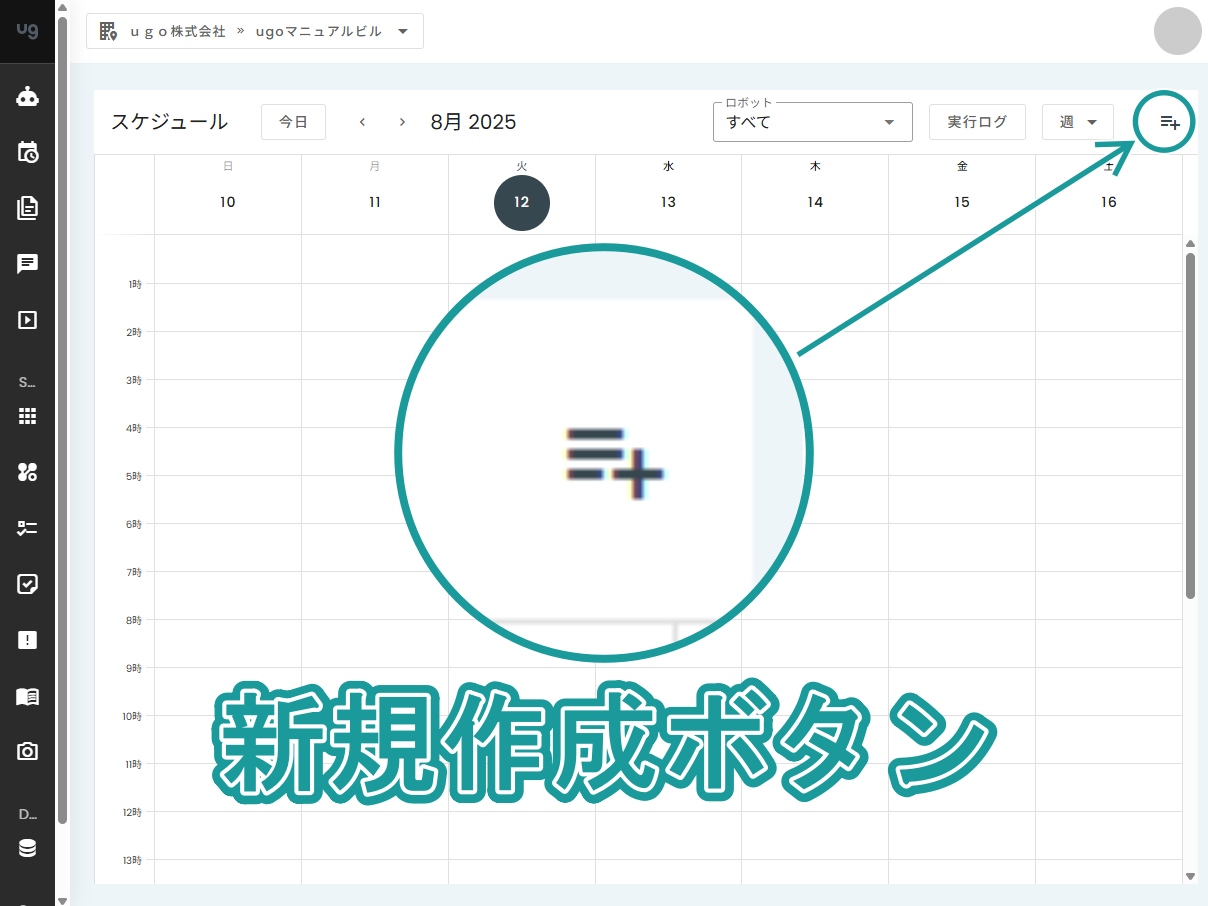1208x906 pixels.
Task: Open the ロボット すべて dropdown
Action: (x=812, y=122)
